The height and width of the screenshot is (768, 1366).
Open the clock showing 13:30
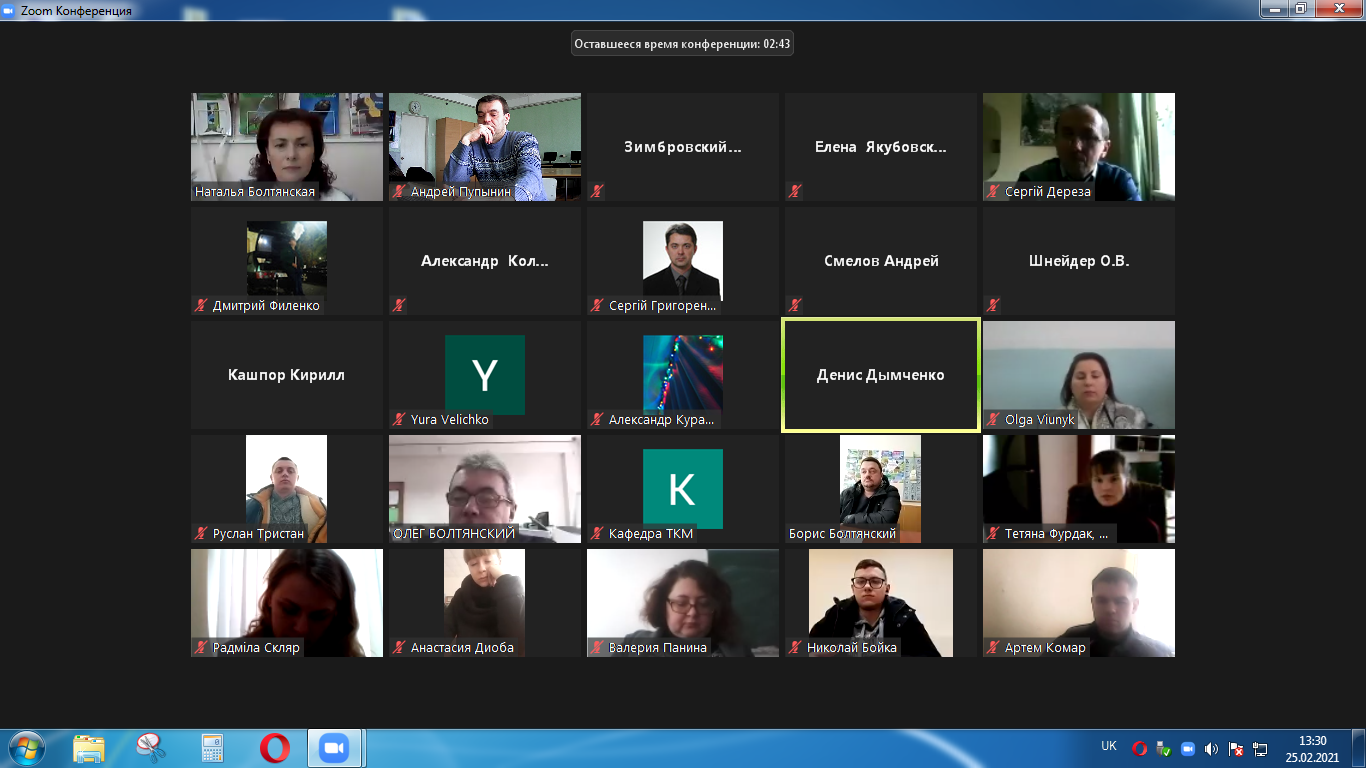(1312, 748)
